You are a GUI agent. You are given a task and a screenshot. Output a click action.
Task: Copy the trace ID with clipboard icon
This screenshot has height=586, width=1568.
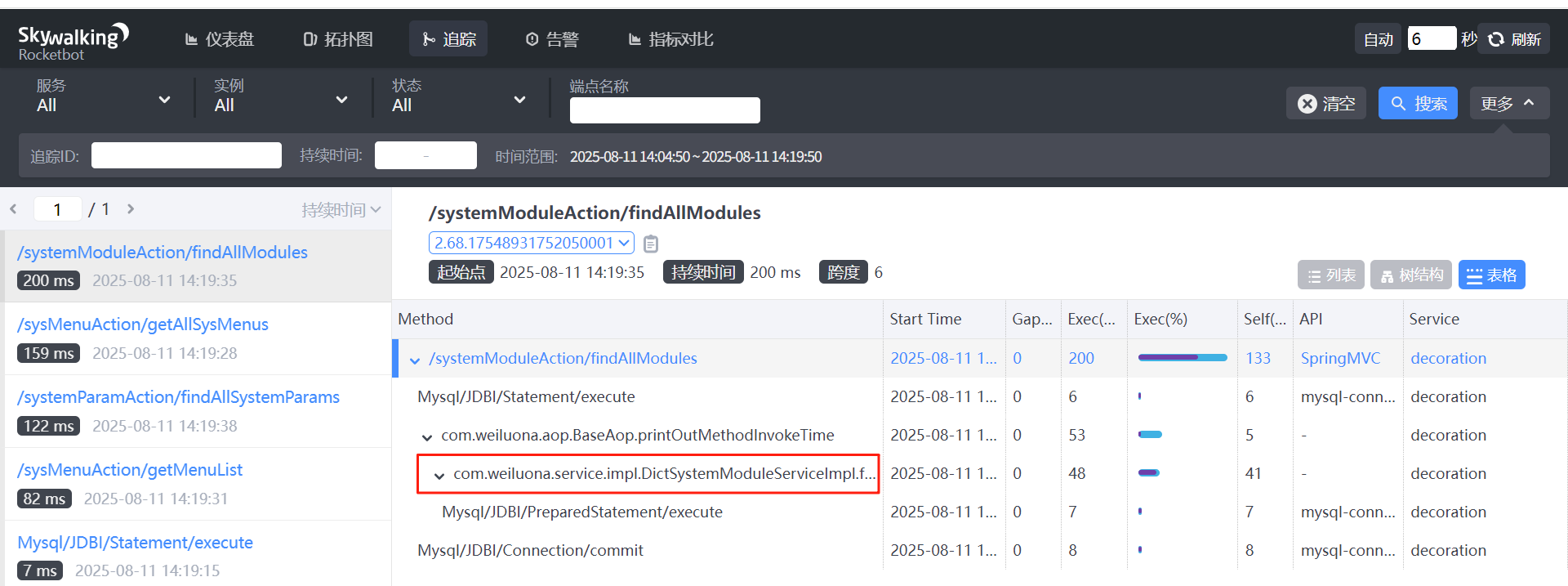[651, 244]
